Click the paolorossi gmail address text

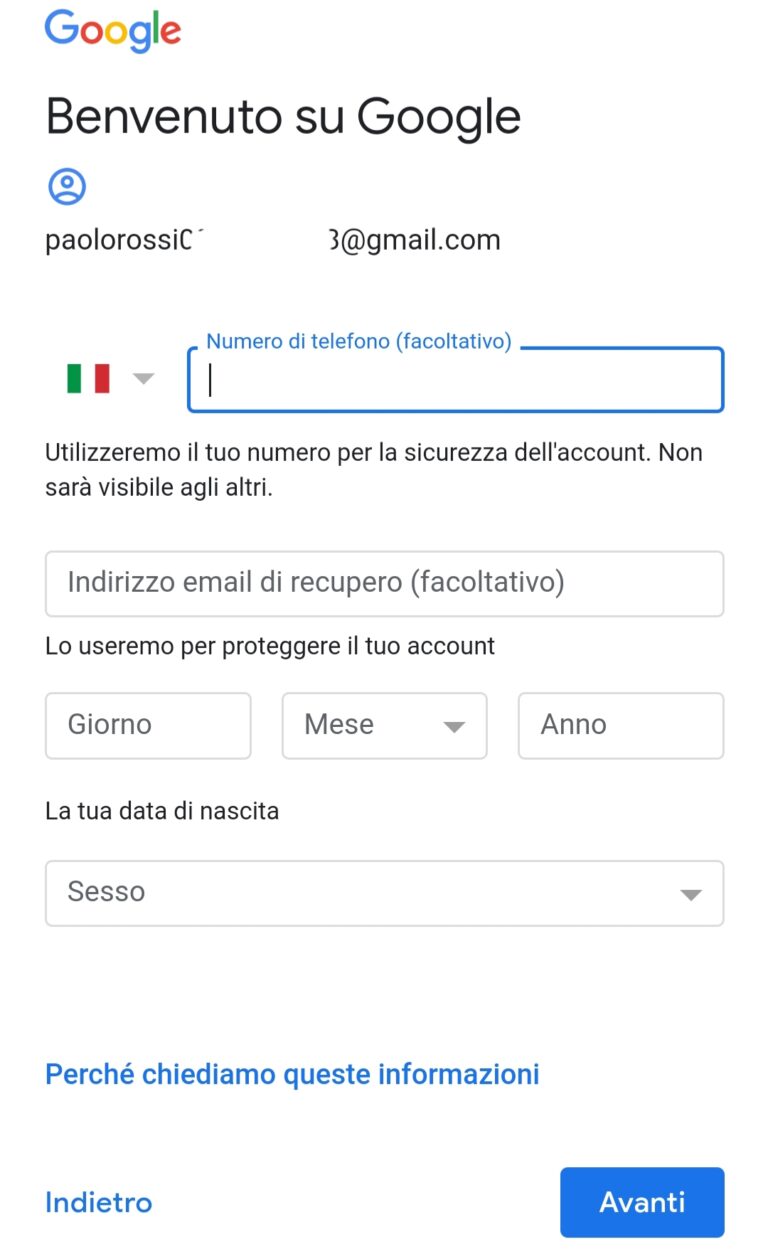point(272,239)
